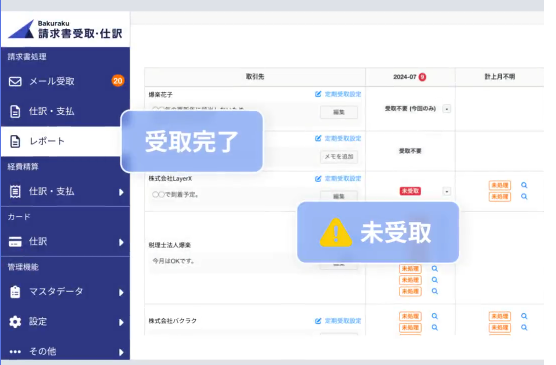The height and width of the screenshot is (365, 556).
Task: Click the bottom 未処理 badge in 税理士法人爆楽 row
Action: tap(410, 291)
